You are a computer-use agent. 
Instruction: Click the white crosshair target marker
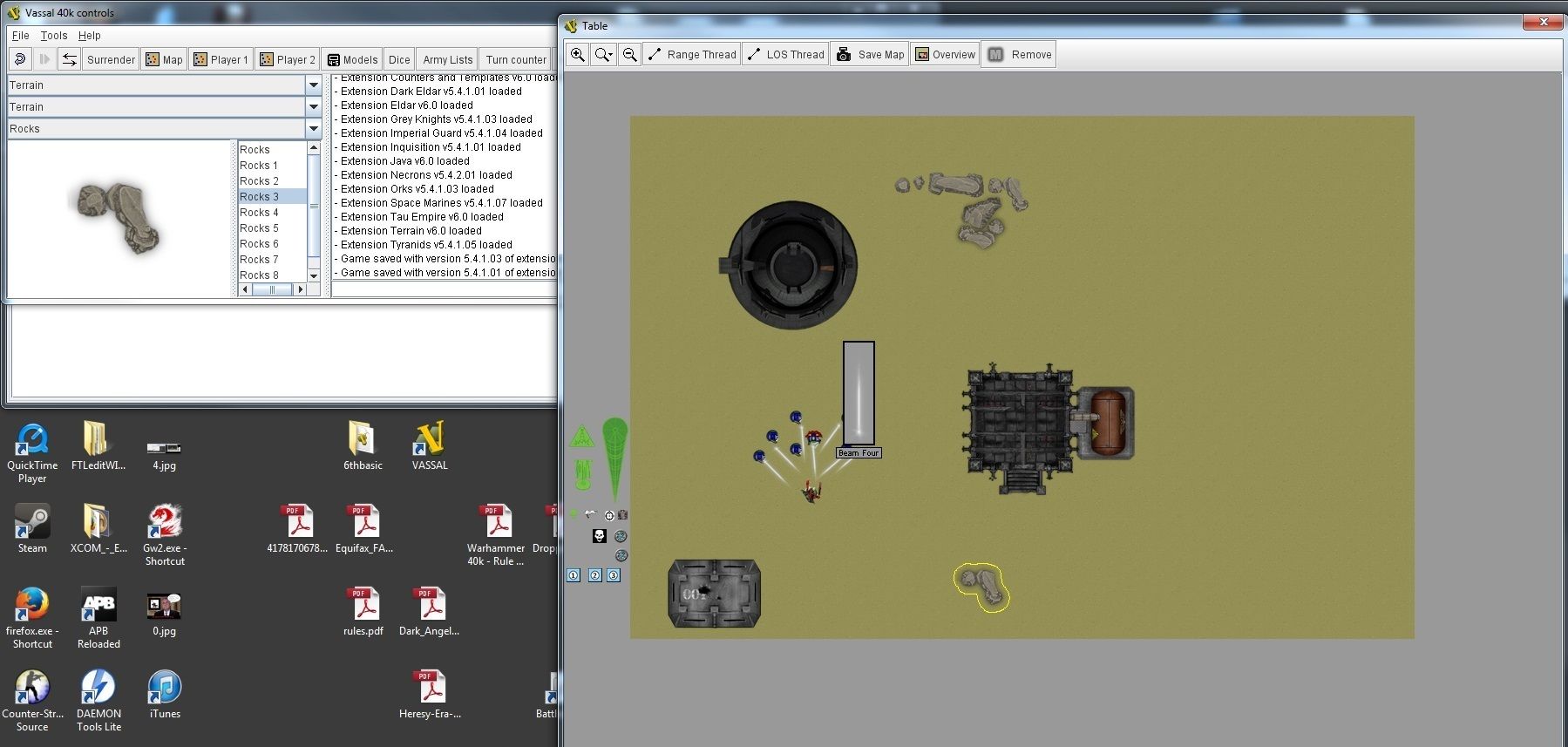click(609, 515)
